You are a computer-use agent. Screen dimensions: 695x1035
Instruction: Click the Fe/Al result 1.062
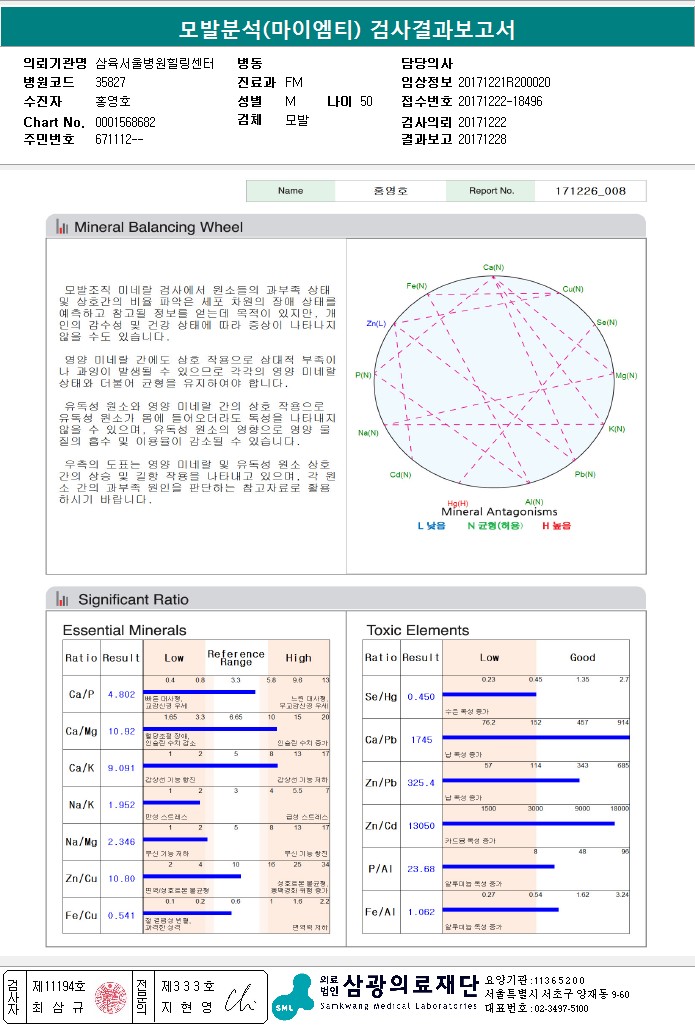coord(421,912)
